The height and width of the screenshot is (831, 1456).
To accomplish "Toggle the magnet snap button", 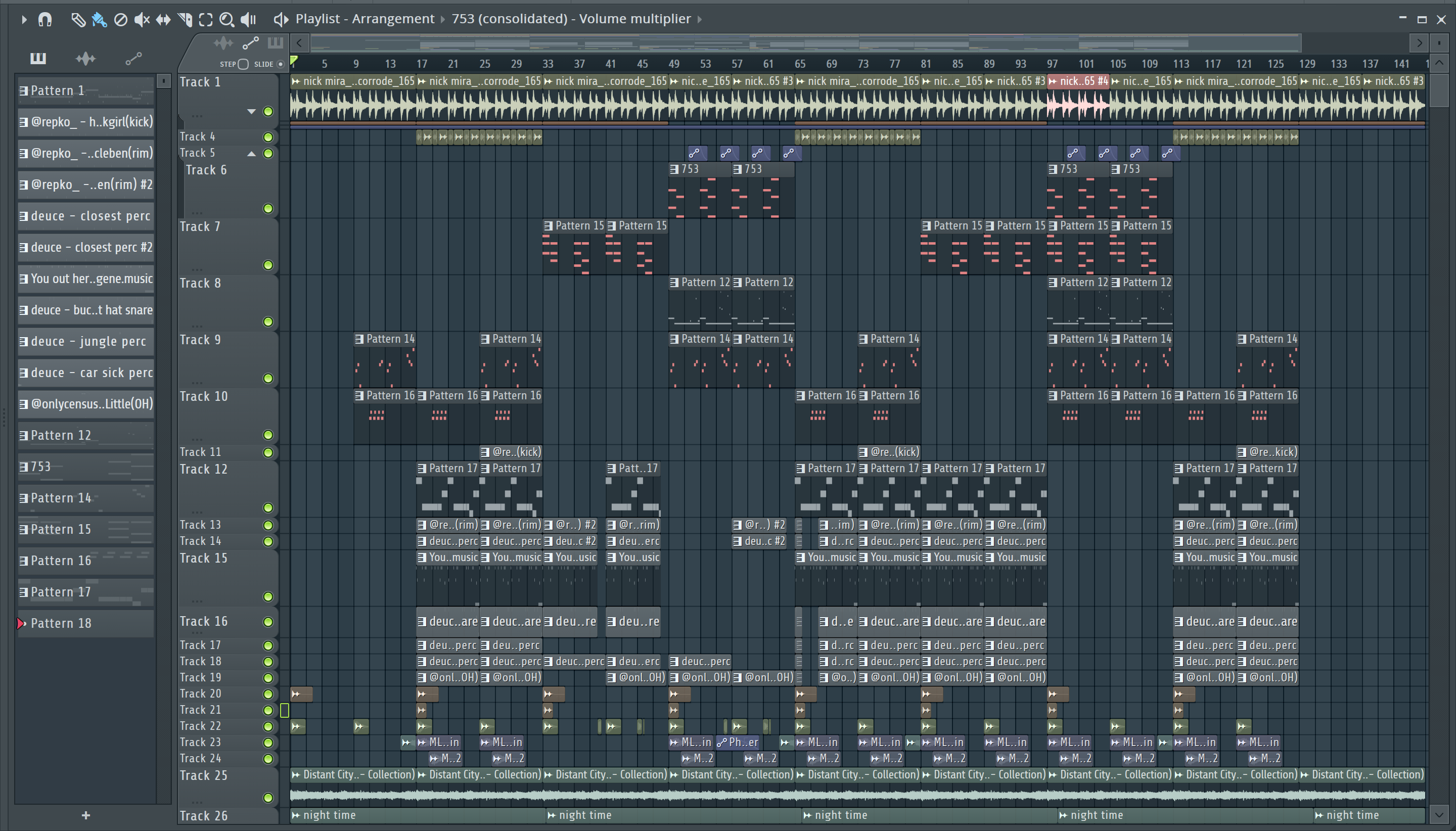I will tap(44, 19).
